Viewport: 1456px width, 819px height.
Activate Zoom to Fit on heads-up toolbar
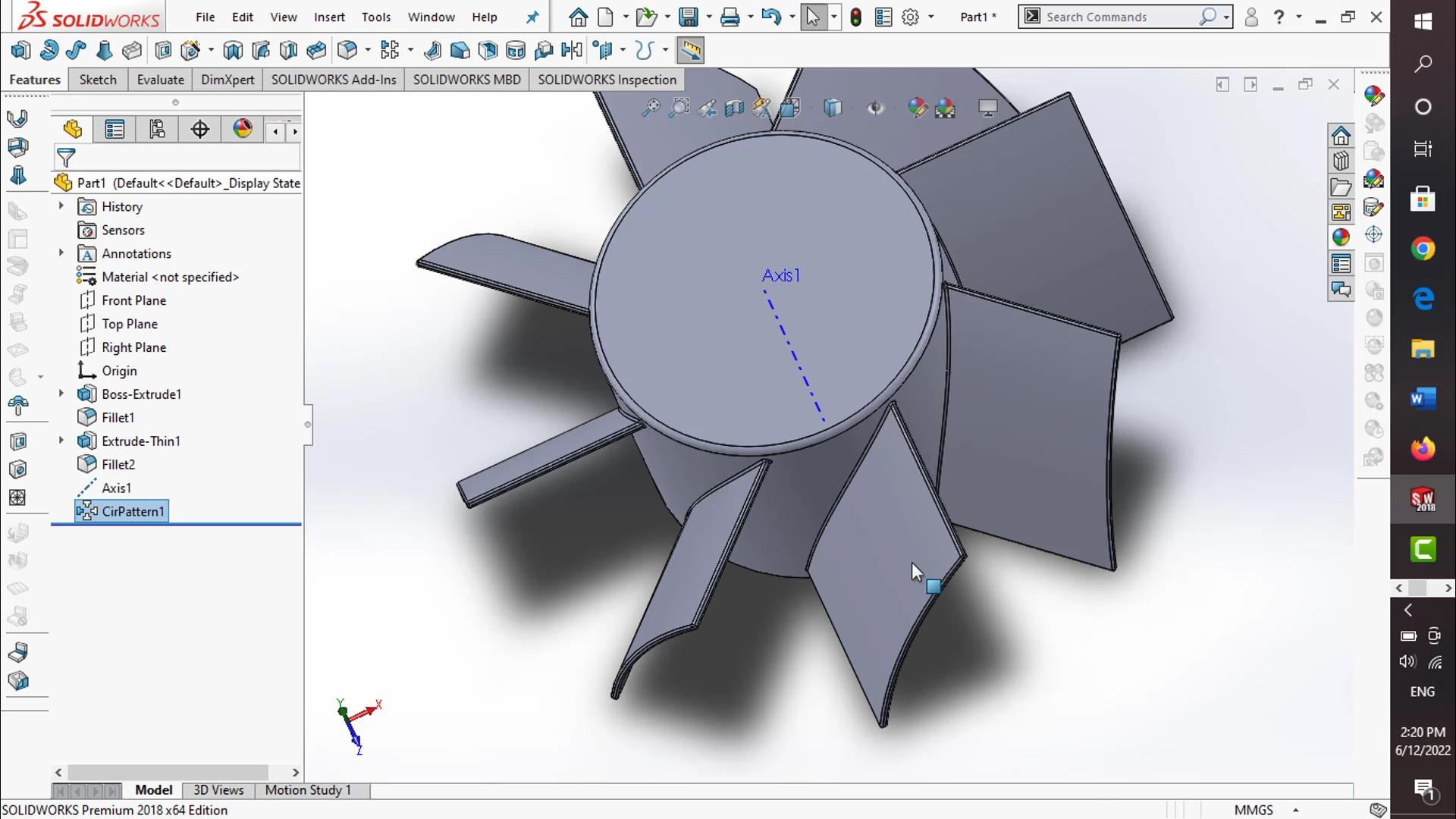click(651, 108)
